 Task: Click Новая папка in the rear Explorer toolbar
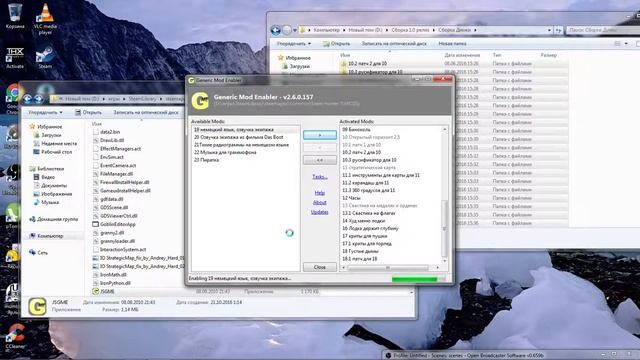click(452, 43)
